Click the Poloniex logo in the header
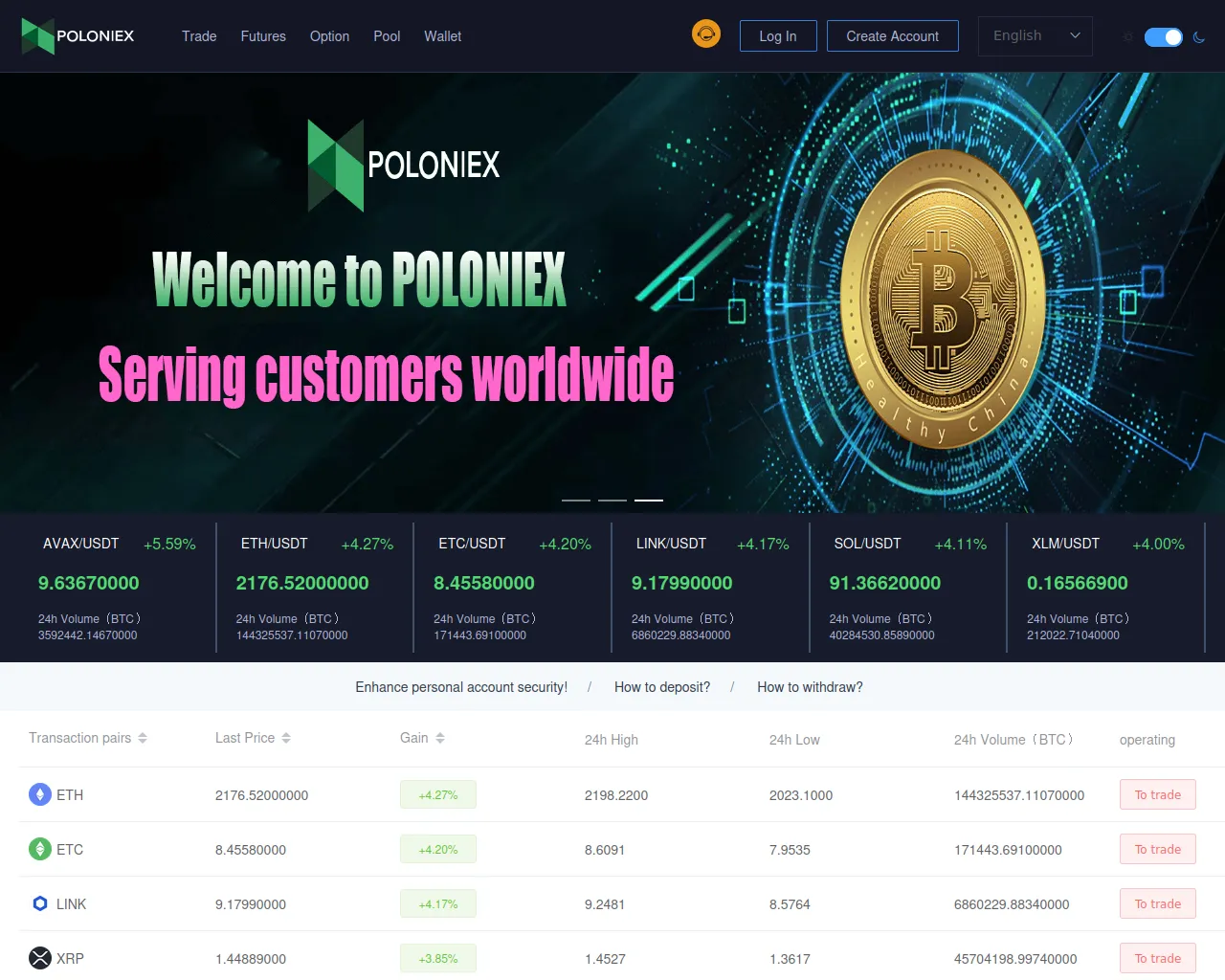Screen dimensions: 1225x980 [78, 36]
